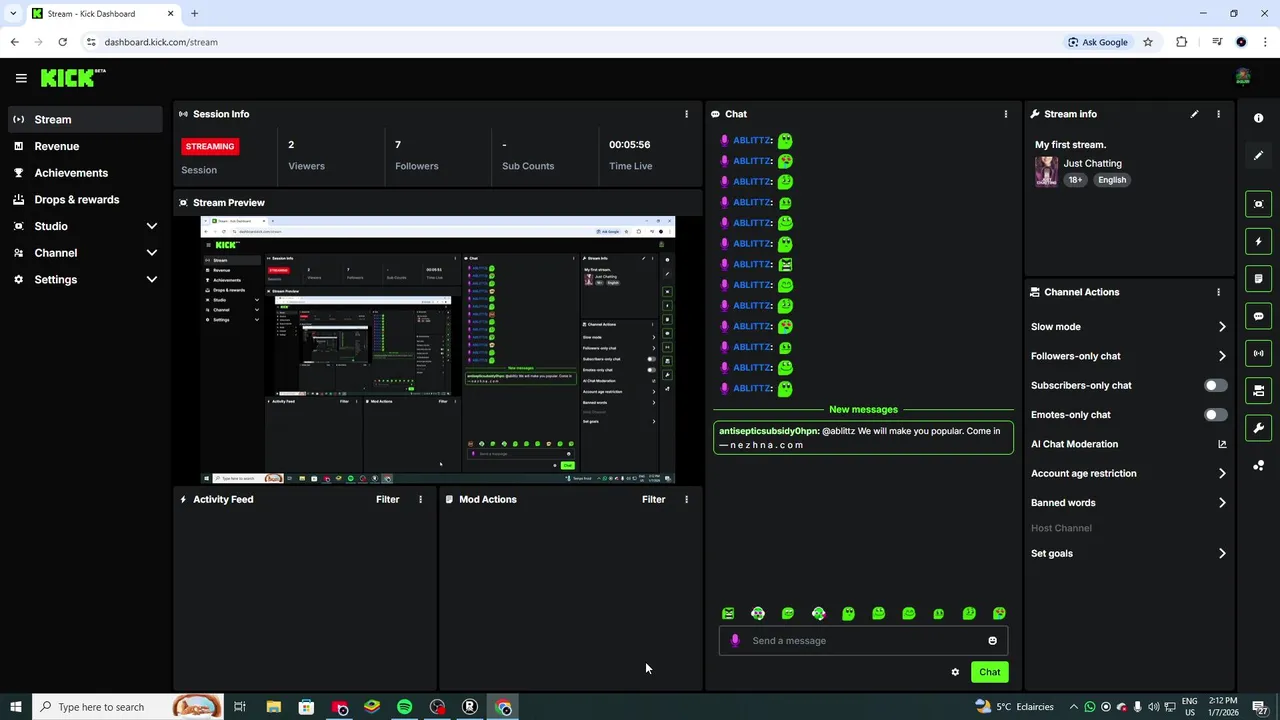Click antisepticsubsidy0hpn username in chat

pos(768,431)
